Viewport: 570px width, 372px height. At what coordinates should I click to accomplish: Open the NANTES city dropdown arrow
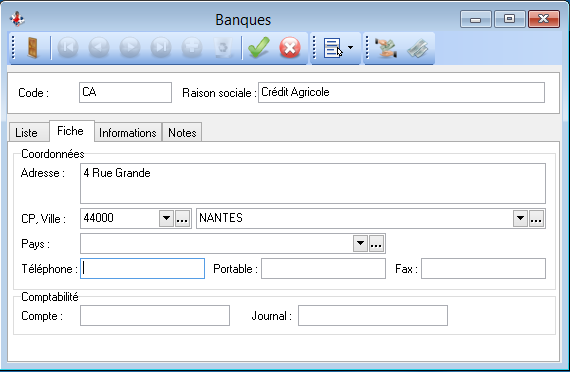[521, 219]
